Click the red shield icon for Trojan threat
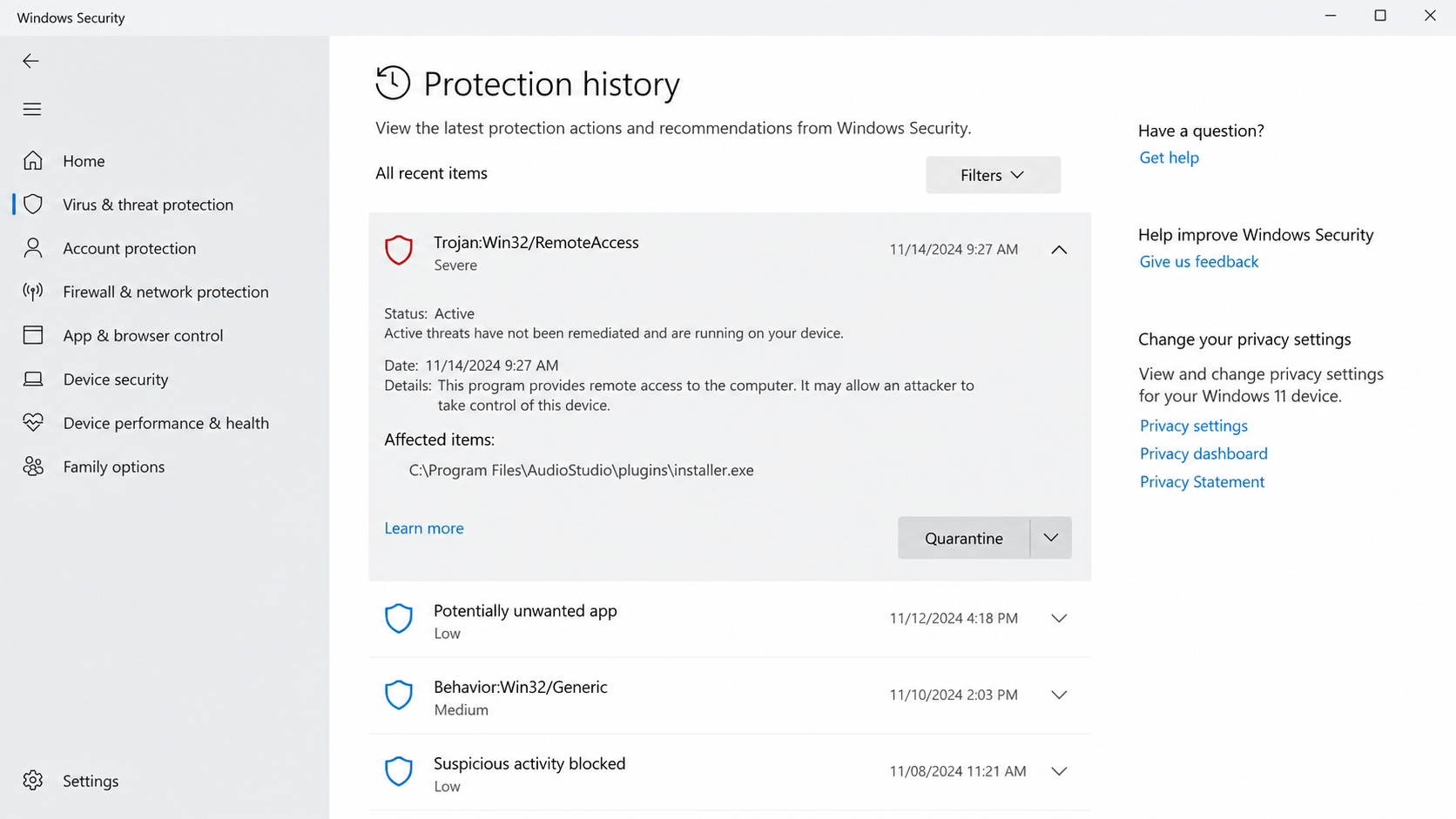The image size is (1456, 819). pyautogui.click(x=399, y=250)
